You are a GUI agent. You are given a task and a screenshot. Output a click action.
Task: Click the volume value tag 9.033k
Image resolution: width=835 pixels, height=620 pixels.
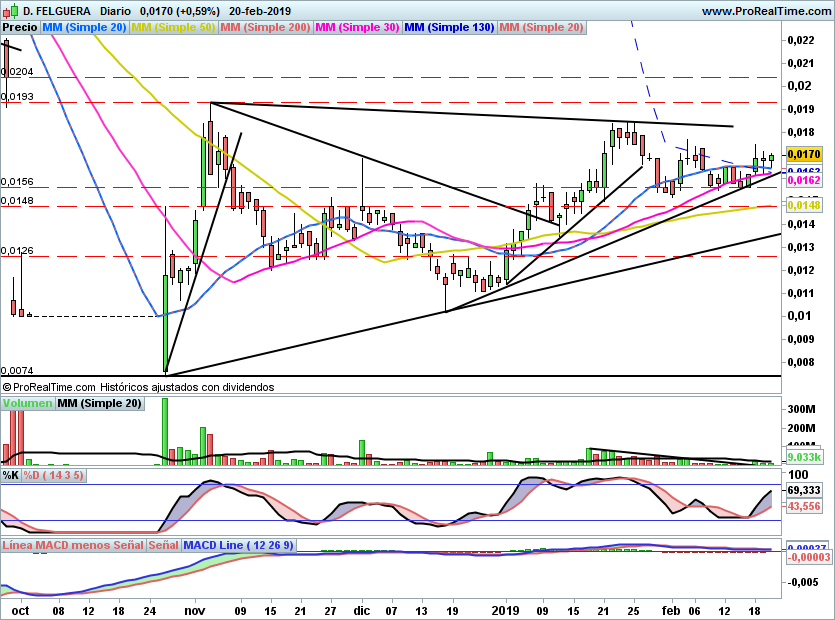[804, 457]
